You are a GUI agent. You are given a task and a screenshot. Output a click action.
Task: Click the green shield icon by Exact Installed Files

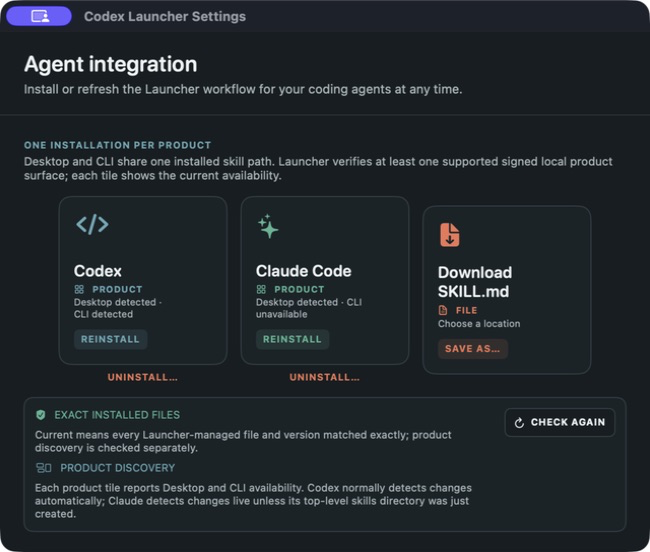[x=41, y=415]
